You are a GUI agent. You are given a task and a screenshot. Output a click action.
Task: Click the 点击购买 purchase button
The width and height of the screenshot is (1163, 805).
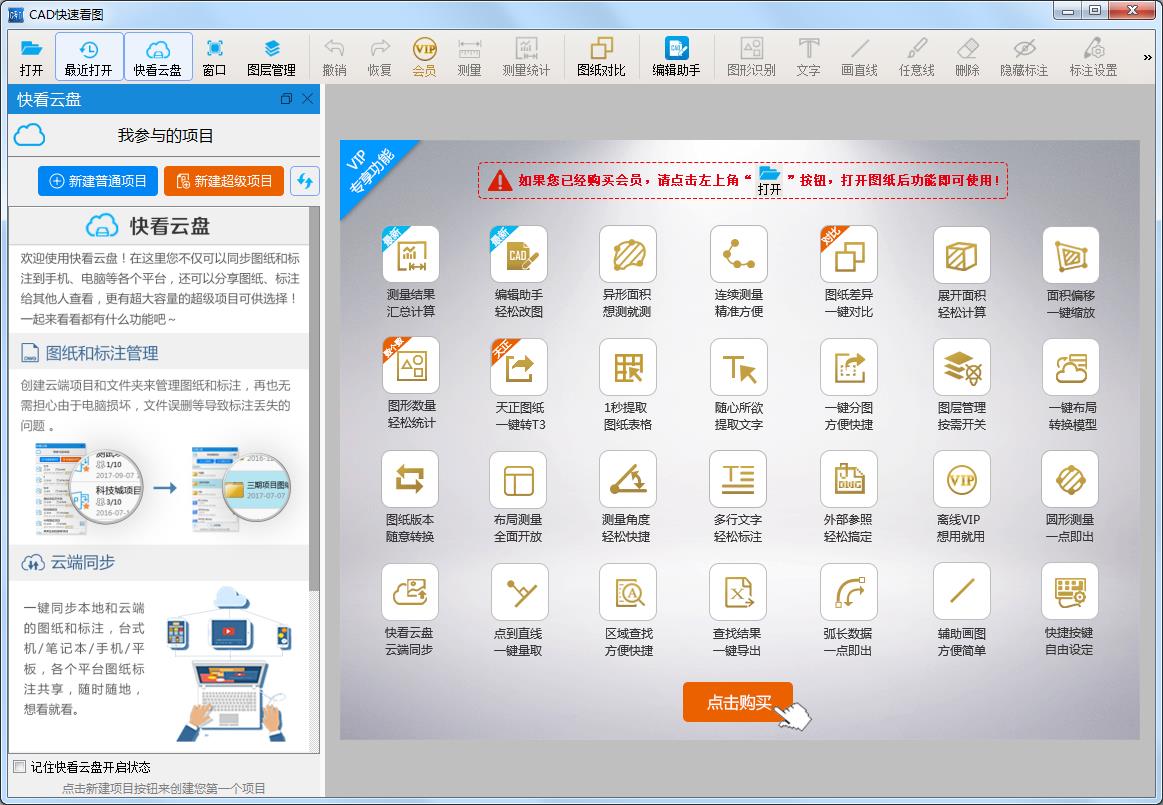[x=738, y=702]
